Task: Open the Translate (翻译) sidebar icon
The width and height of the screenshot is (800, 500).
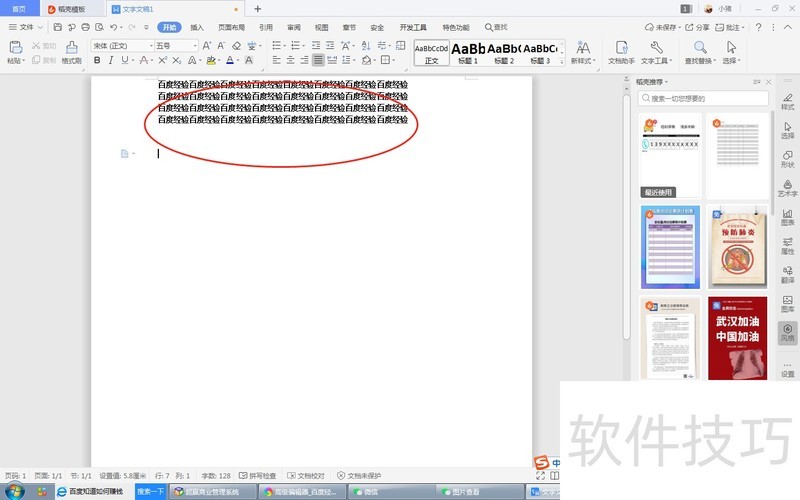Action: 787,274
